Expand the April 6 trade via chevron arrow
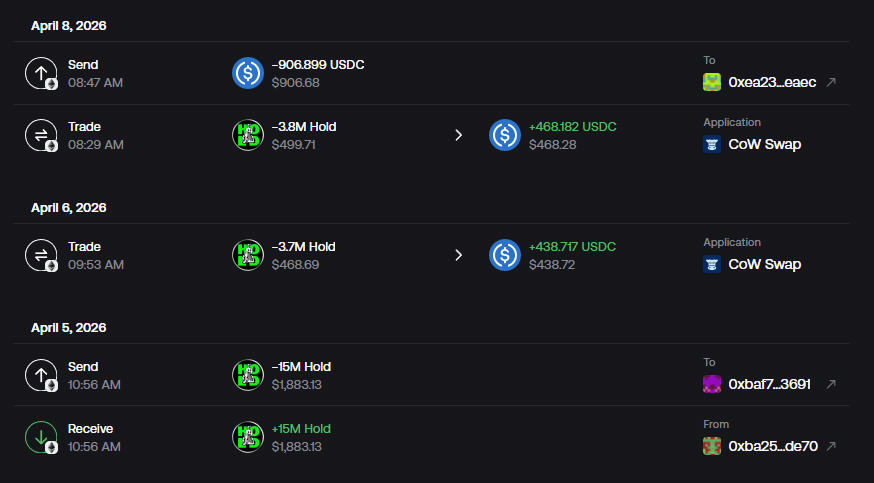Viewport: 874px width, 483px height. [459, 255]
